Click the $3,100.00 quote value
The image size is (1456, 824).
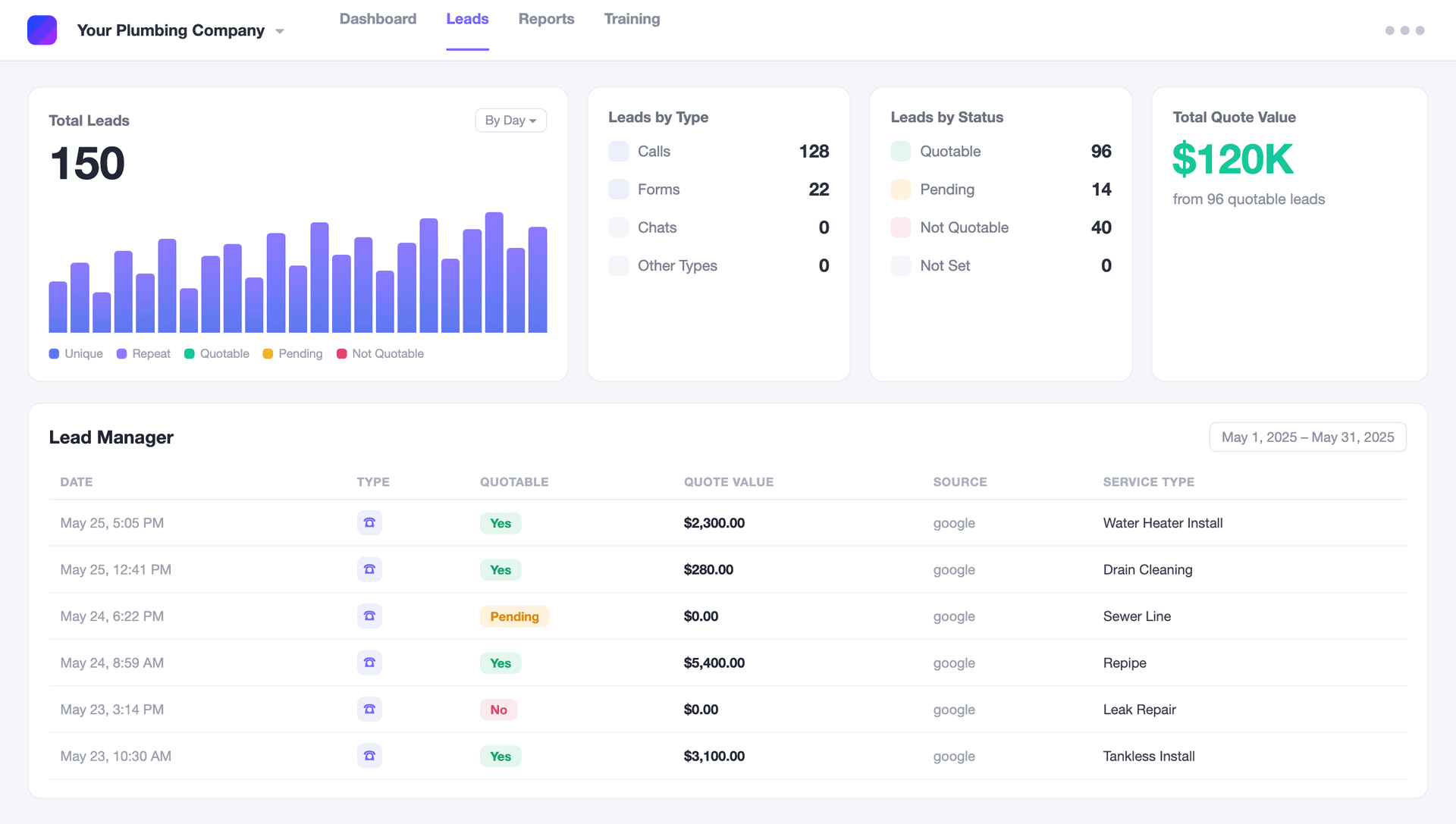[x=714, y=756]
